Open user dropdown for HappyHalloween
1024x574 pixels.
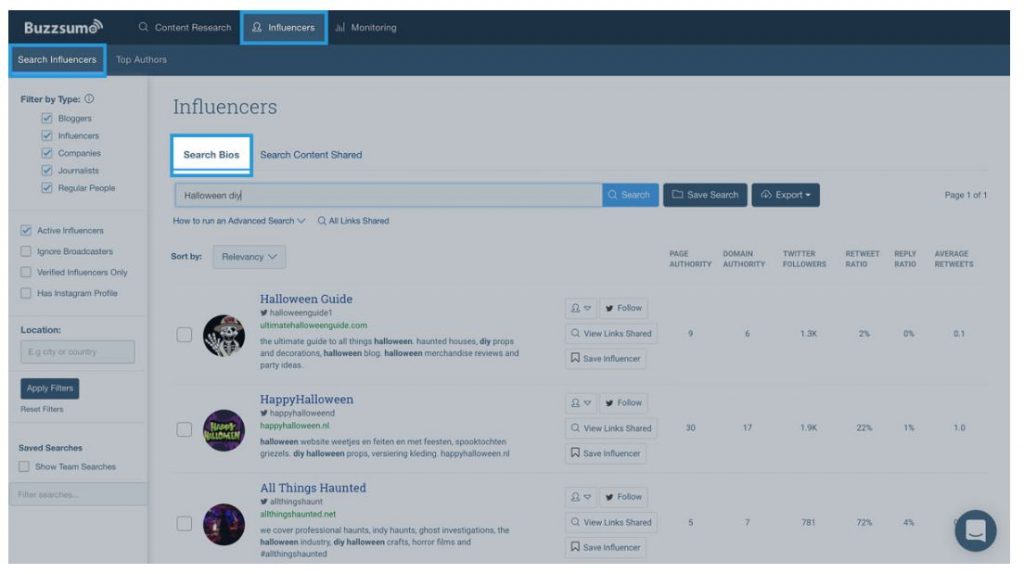(580, 402)
